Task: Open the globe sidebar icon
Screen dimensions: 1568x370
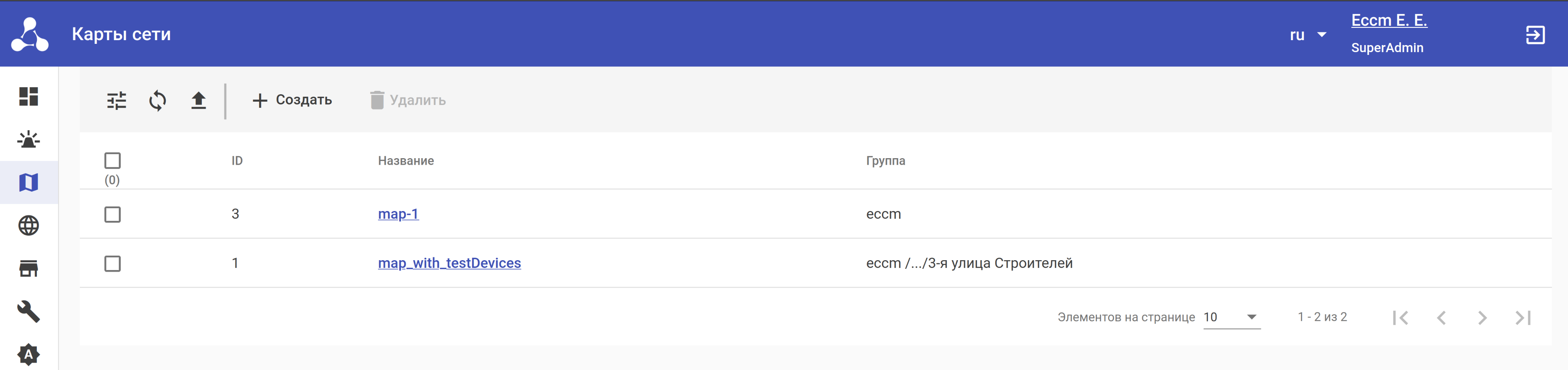Action: tap(29, 226)
